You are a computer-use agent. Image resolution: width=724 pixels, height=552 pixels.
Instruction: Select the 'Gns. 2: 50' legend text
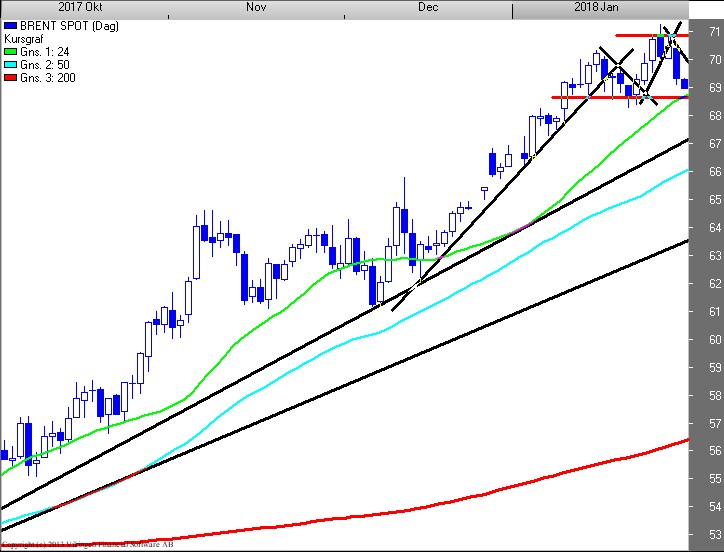pos(44,65)
